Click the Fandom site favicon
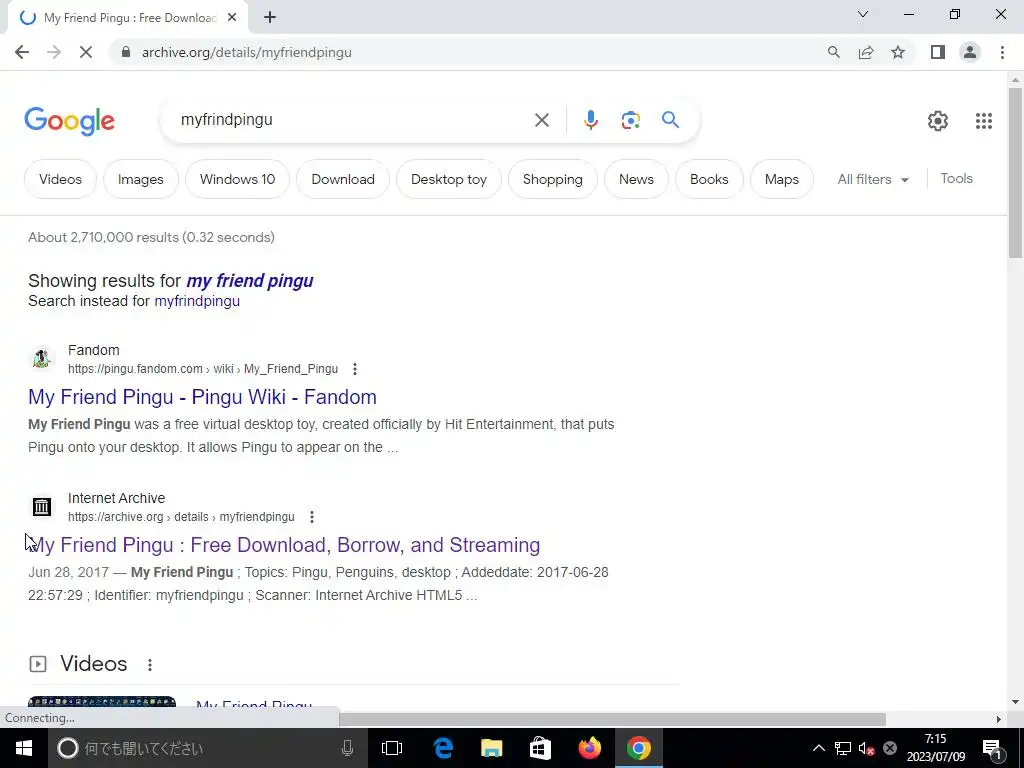This screenshot has height=768, width=1024. [x=42, y=359]
